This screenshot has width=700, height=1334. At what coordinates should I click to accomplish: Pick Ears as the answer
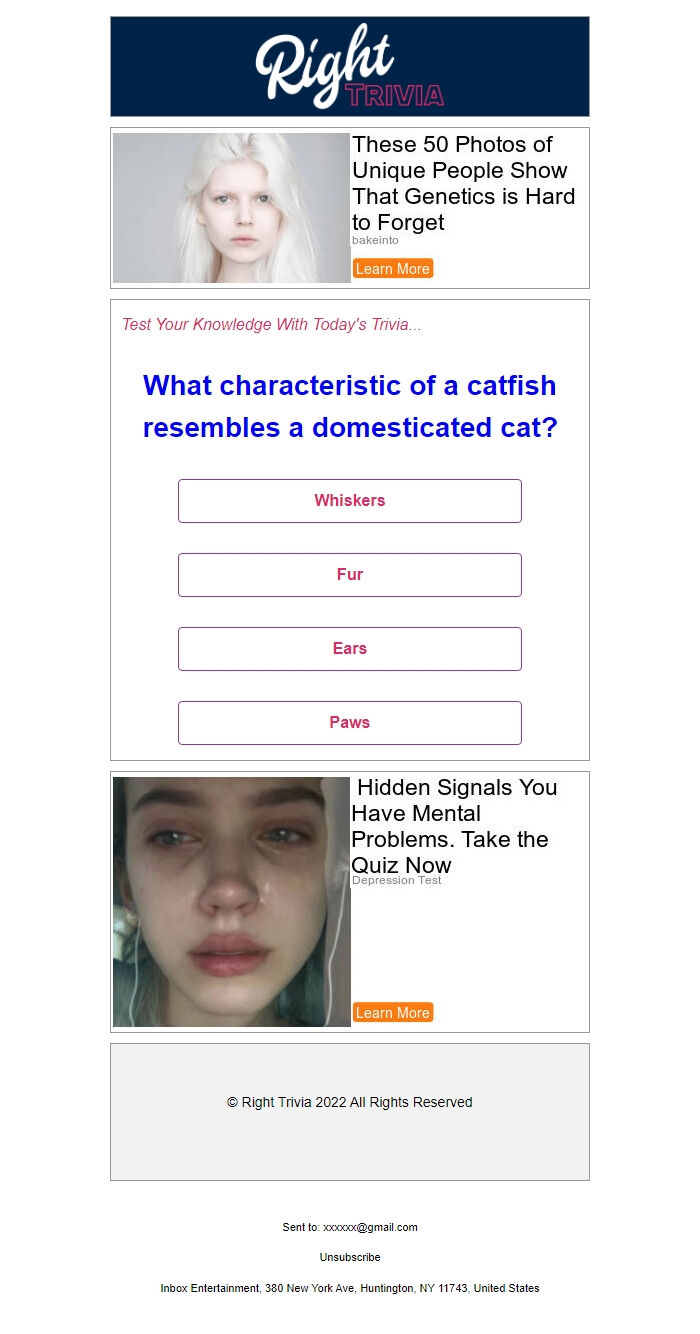point(350,649)
